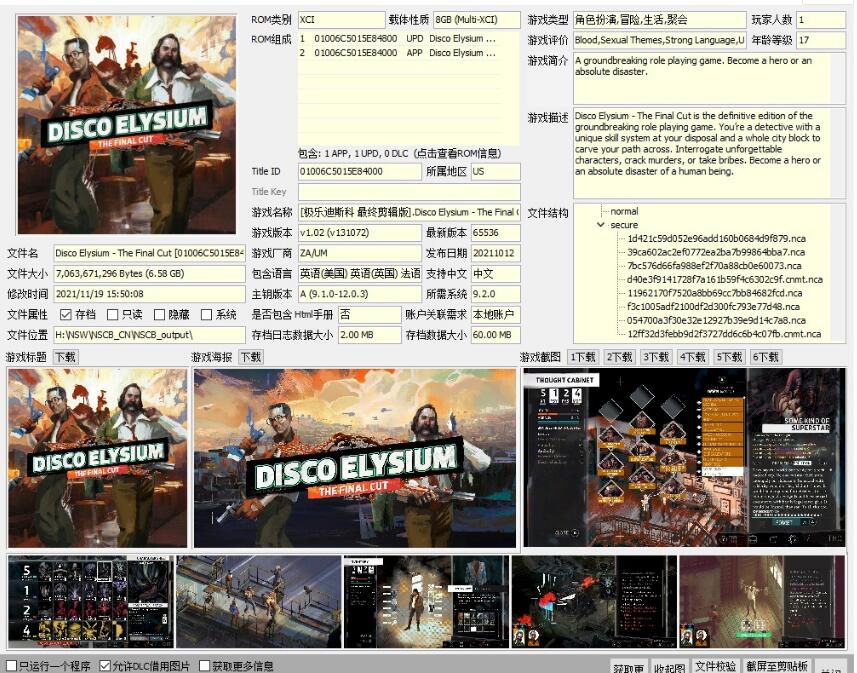Click the 载体性质 field showing 8GB (Multi-XCI)
This screenshot has height=673, width=857.
477,20
